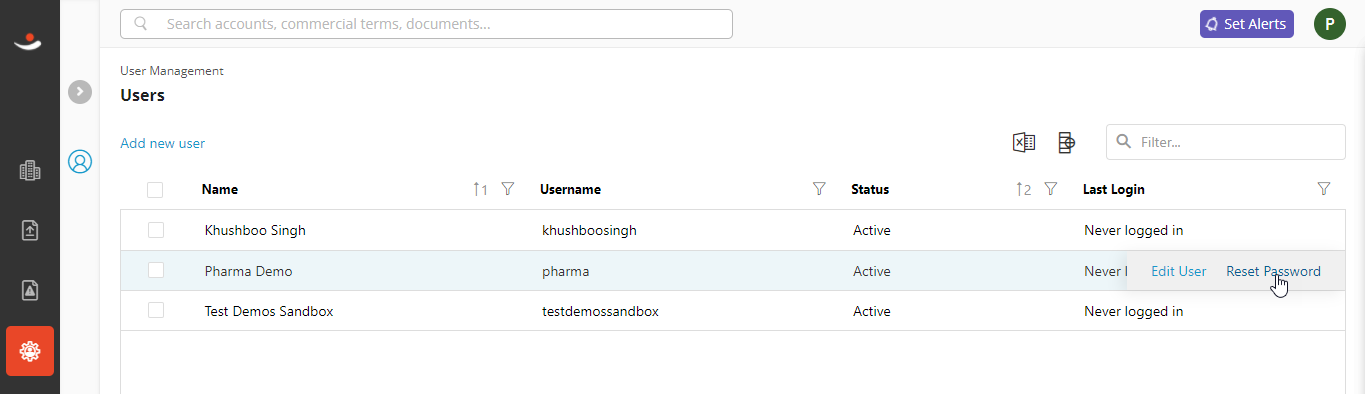Open the Username column filter funnel
This screenshot has width=1365, height=394.
click(x=820, y=189)
